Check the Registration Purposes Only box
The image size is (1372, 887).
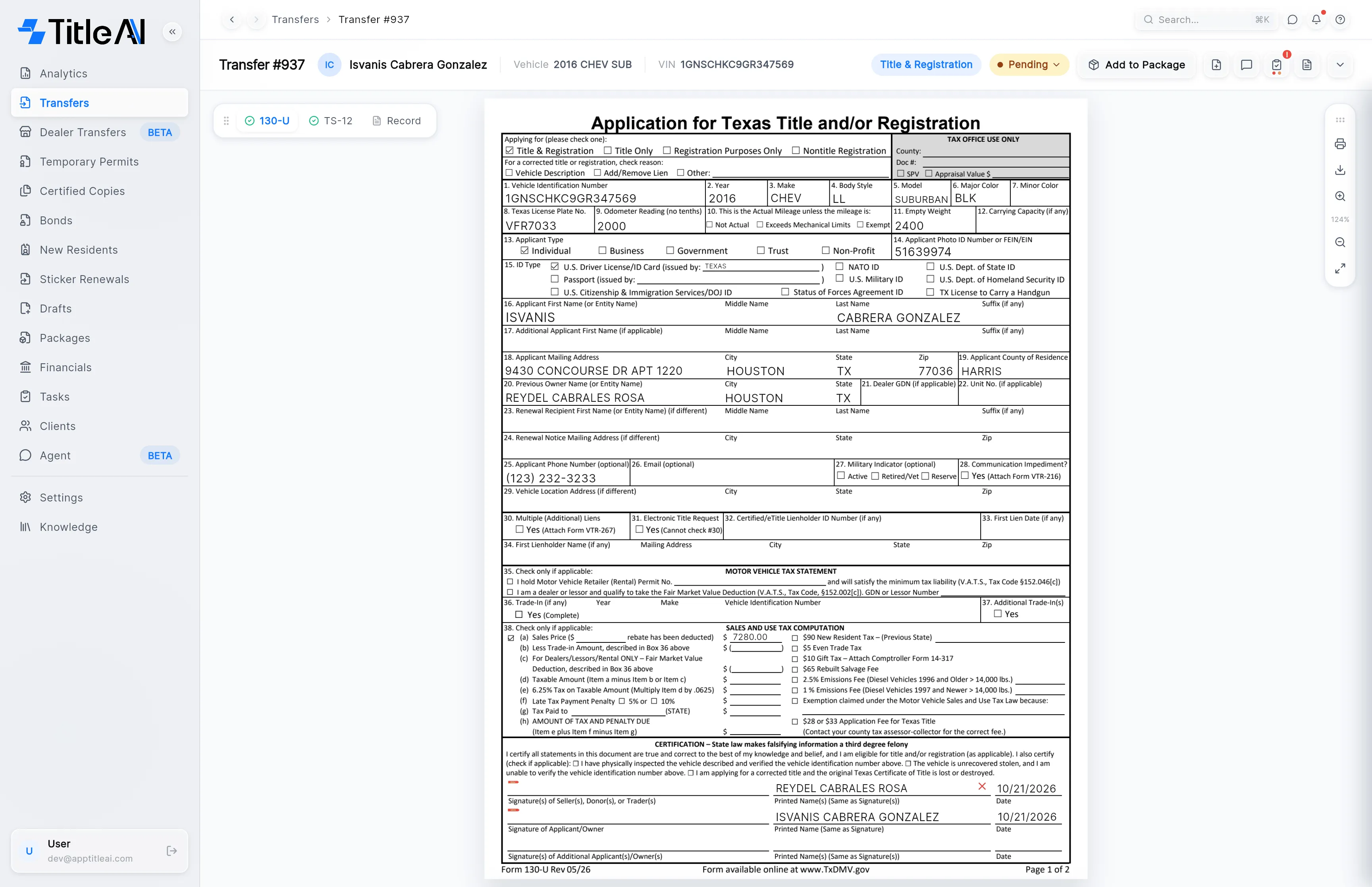(x=667, y=150)
